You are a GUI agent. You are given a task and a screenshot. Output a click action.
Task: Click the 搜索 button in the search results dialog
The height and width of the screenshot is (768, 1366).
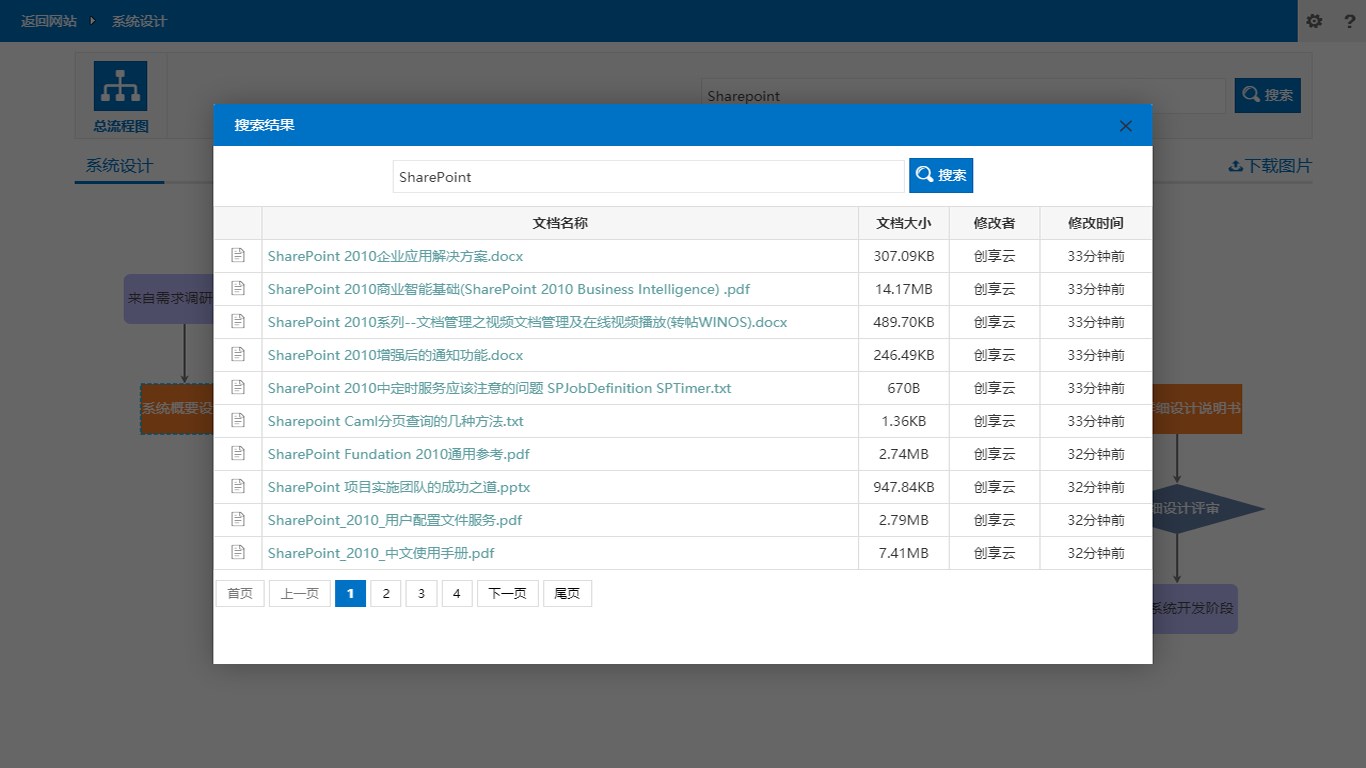941,175
